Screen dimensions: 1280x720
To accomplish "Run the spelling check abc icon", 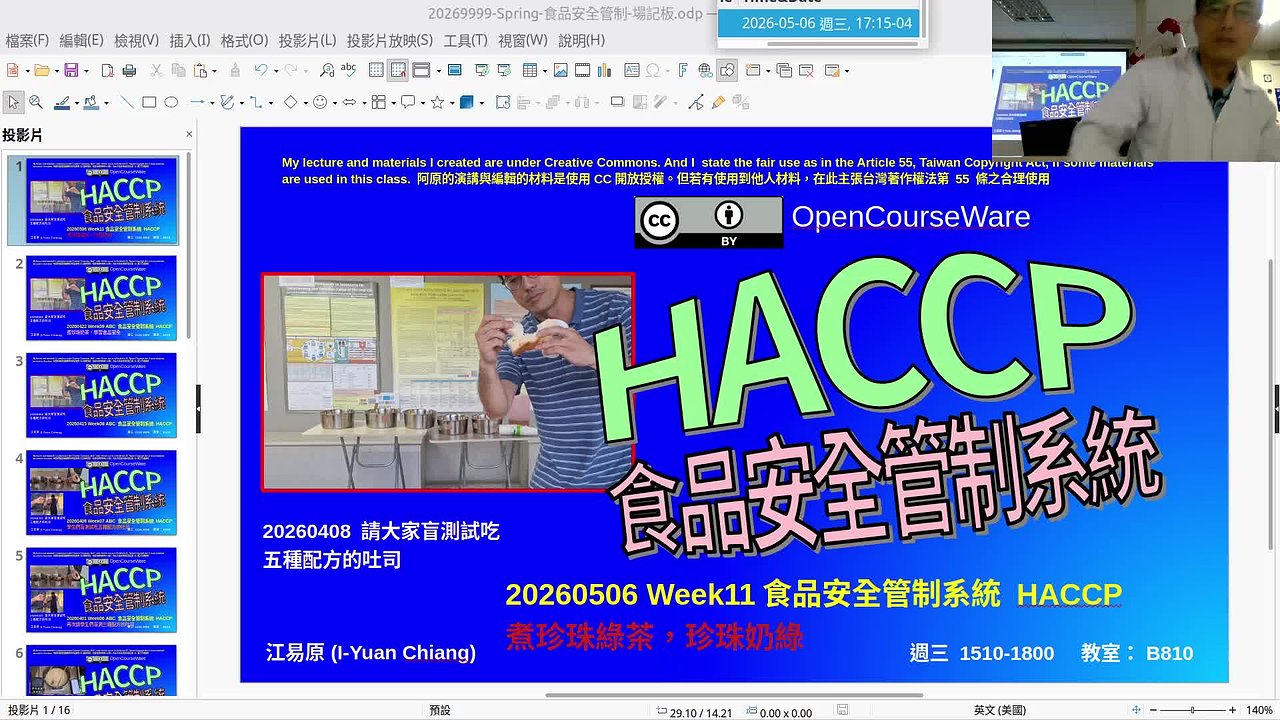I will [x=349, y=70].
